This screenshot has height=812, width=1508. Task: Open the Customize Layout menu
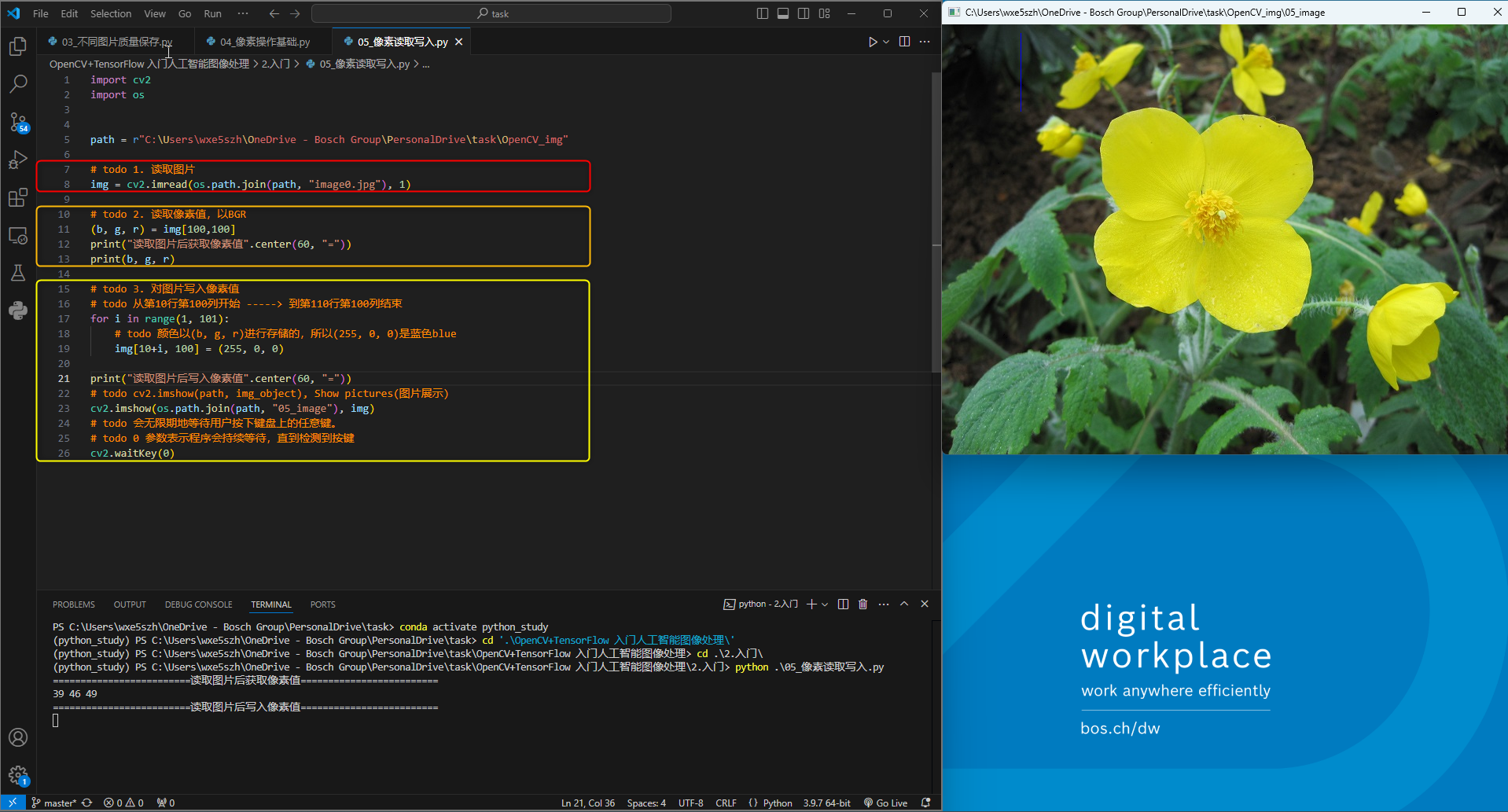[x=824, y=13]
